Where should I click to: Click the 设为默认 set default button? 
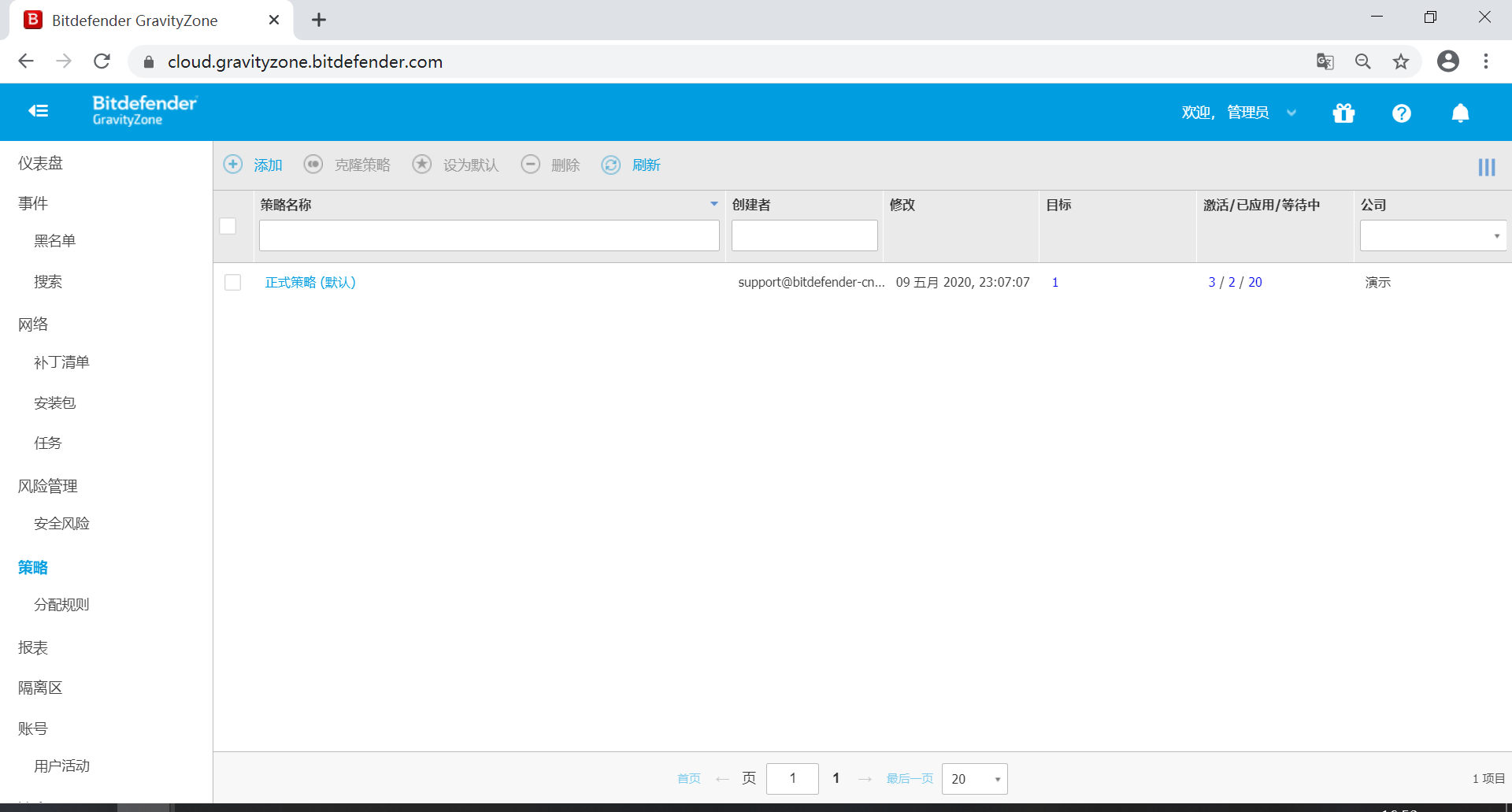(455, 165)
